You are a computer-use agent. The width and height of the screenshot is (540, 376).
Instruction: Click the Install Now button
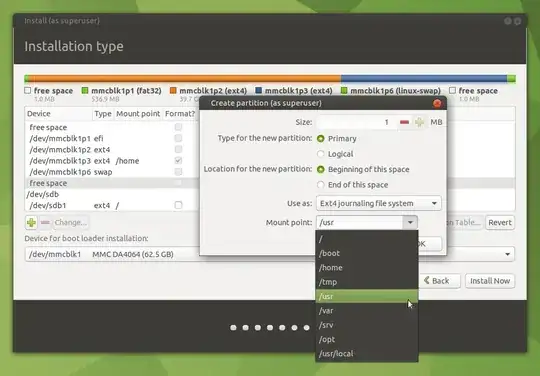[490, 281]
